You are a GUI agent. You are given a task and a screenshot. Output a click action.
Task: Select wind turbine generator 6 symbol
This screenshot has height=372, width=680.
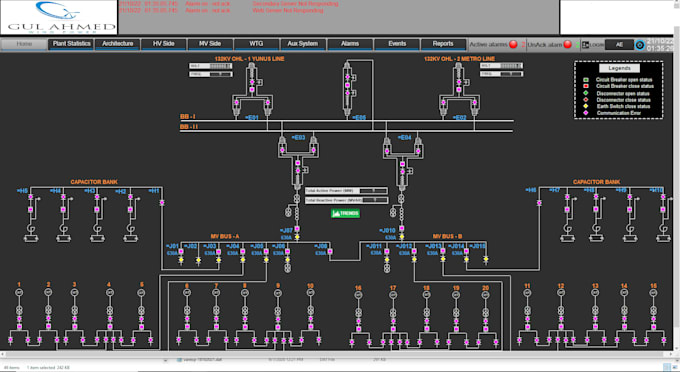click(x=187, y=293)
